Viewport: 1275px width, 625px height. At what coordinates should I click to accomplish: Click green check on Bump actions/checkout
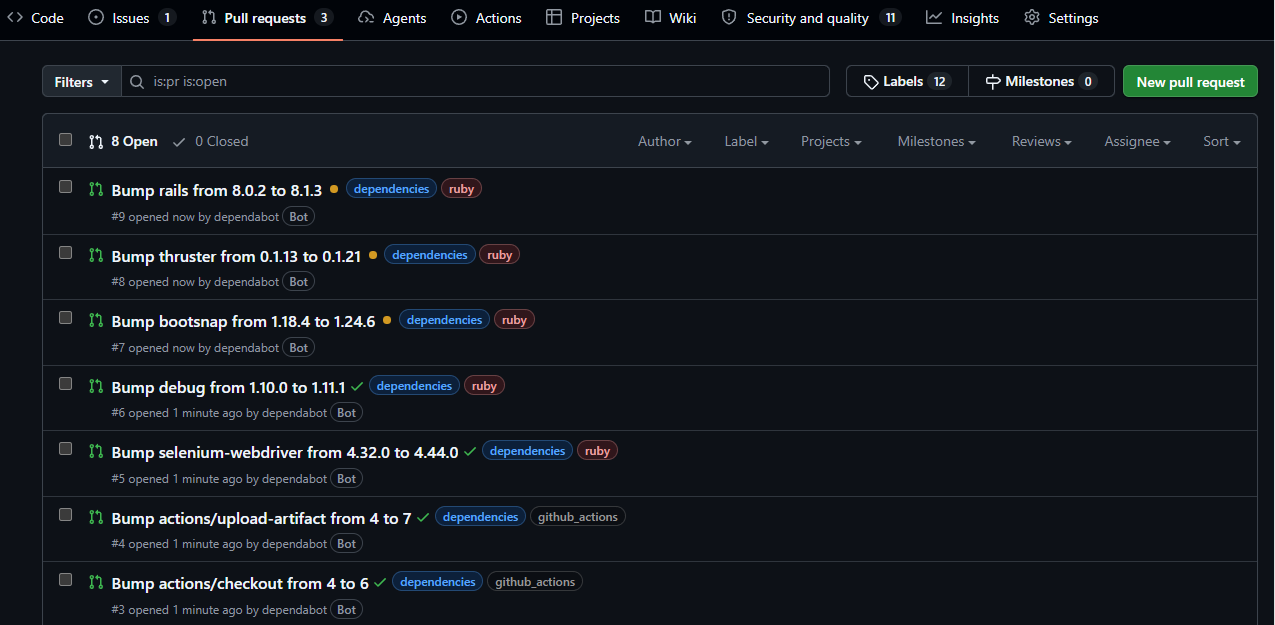point(380,583)
